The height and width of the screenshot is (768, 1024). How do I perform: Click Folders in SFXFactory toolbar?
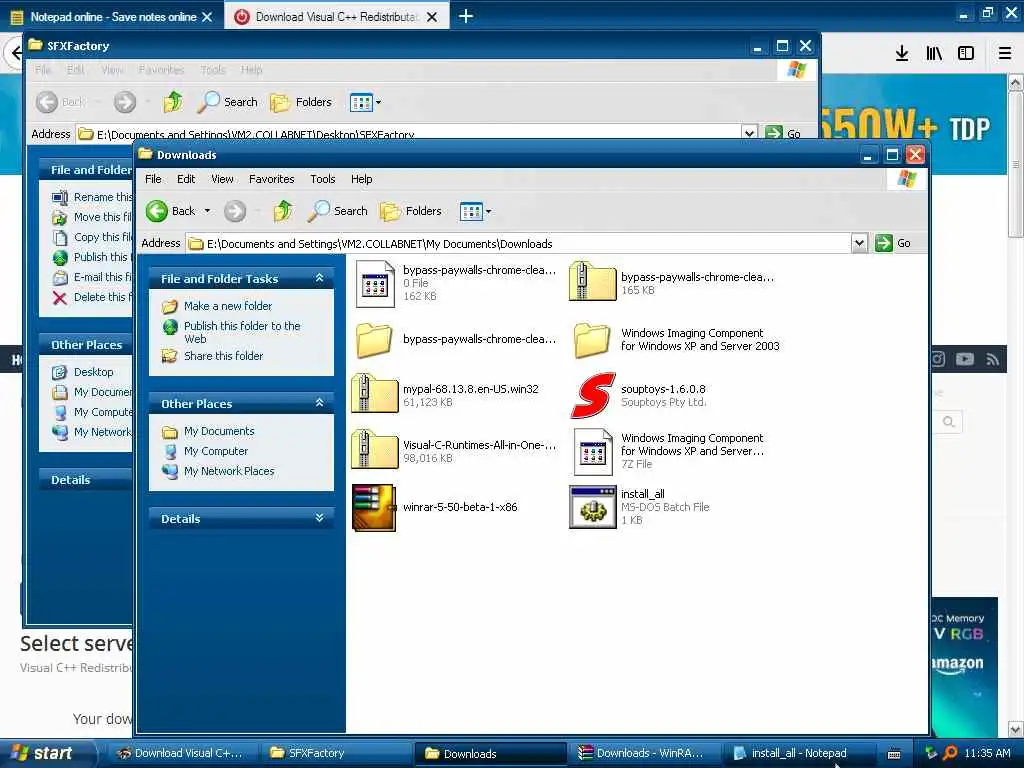(x=301, y=102)
